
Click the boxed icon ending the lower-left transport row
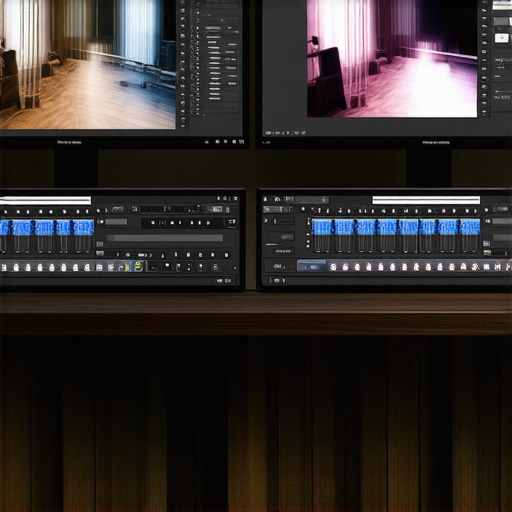(x=232, y=222)
